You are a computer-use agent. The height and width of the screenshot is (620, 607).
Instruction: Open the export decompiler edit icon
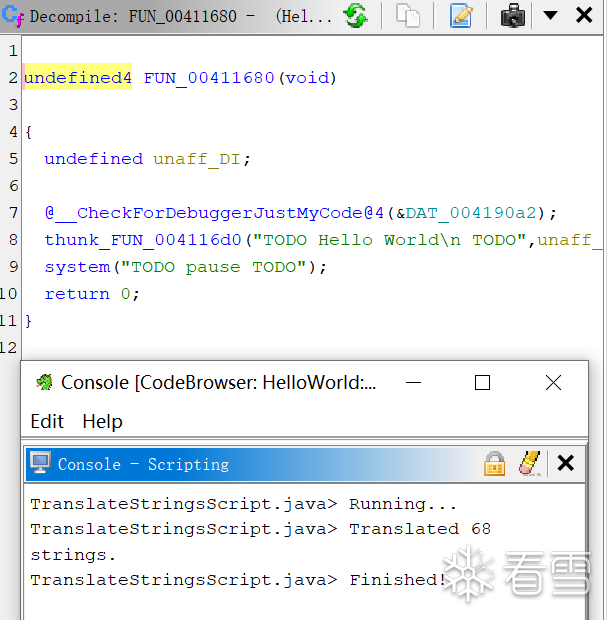[x=460, y=16]
